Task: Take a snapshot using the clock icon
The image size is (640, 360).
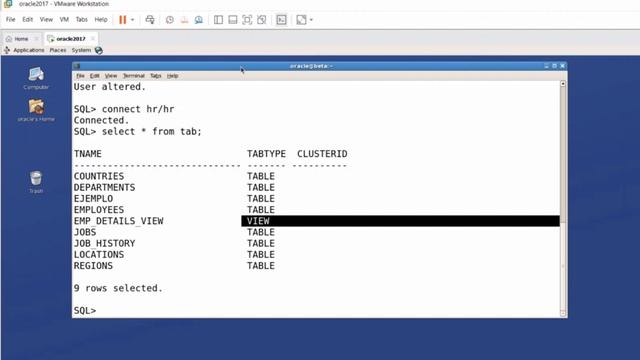Action: pyautogui.click(x=169, y=20)
